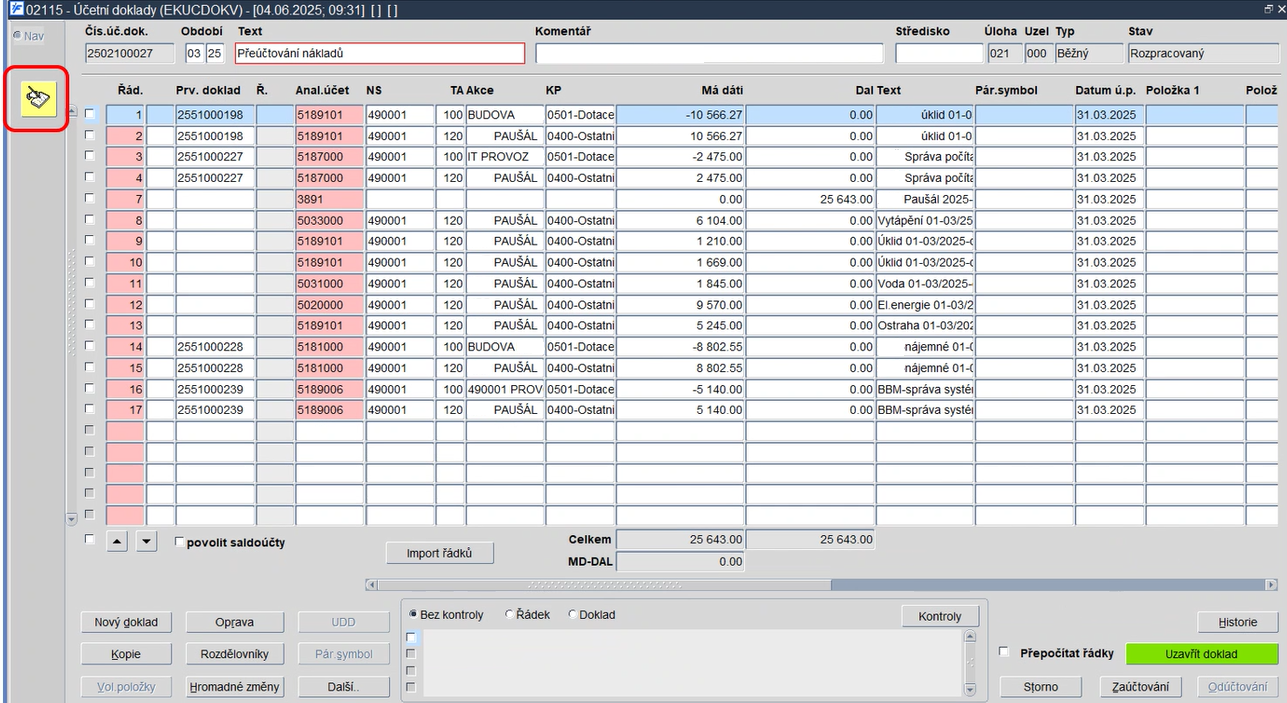The width and height of the screenshot is (1287, 703).
Task: Click the Zaúčtování button
Action: [1141, 687]
